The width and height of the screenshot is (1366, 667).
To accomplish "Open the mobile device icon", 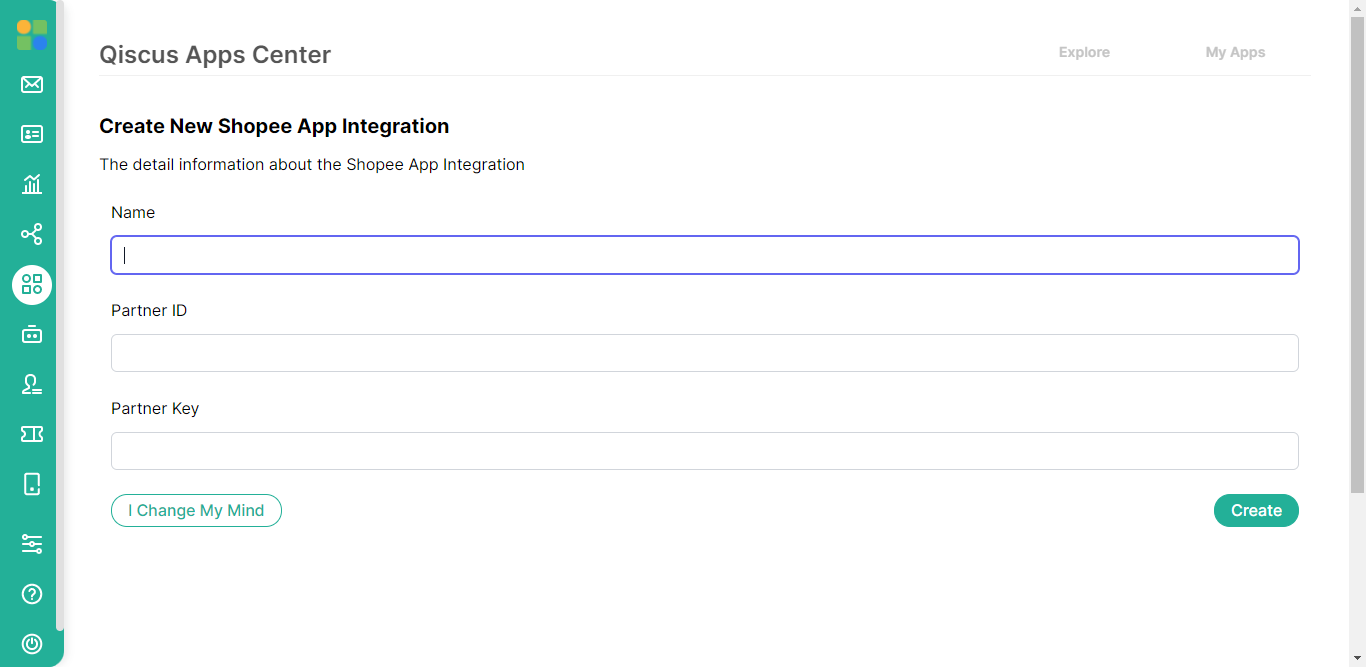I will (x=32, y=484).
